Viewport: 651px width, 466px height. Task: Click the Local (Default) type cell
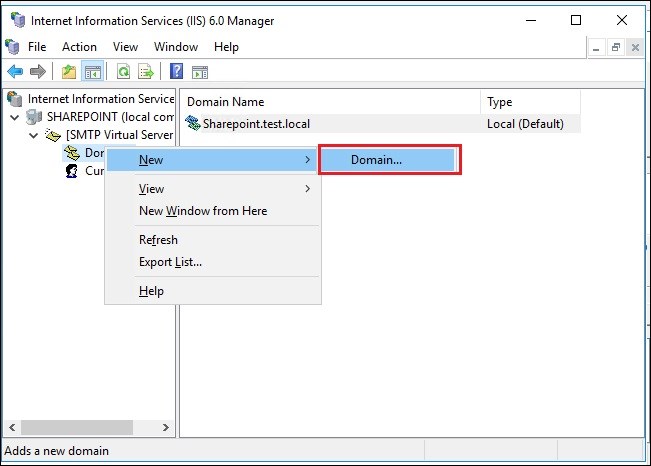tap(525, 124)
